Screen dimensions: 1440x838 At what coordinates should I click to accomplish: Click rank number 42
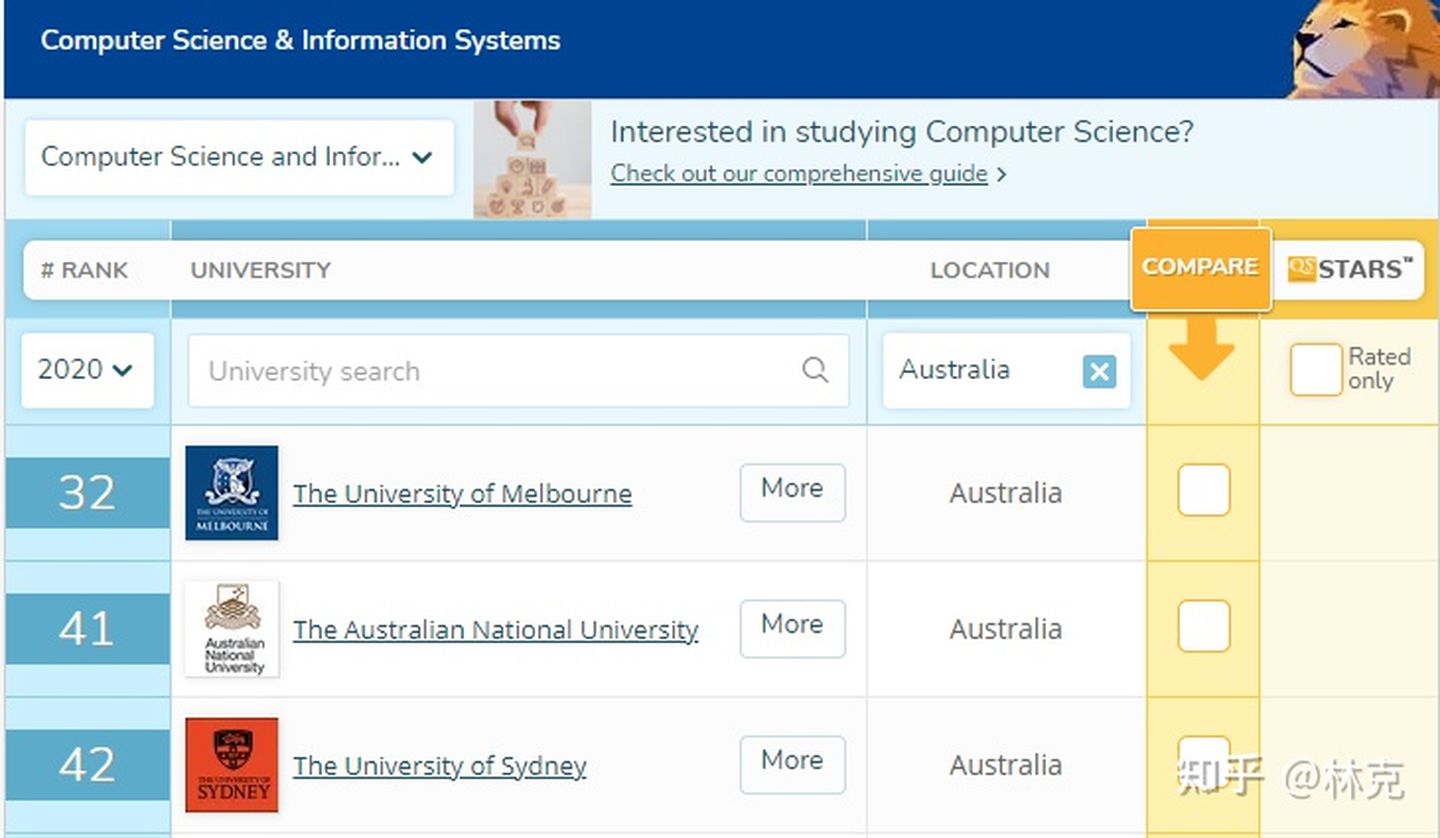87,765
